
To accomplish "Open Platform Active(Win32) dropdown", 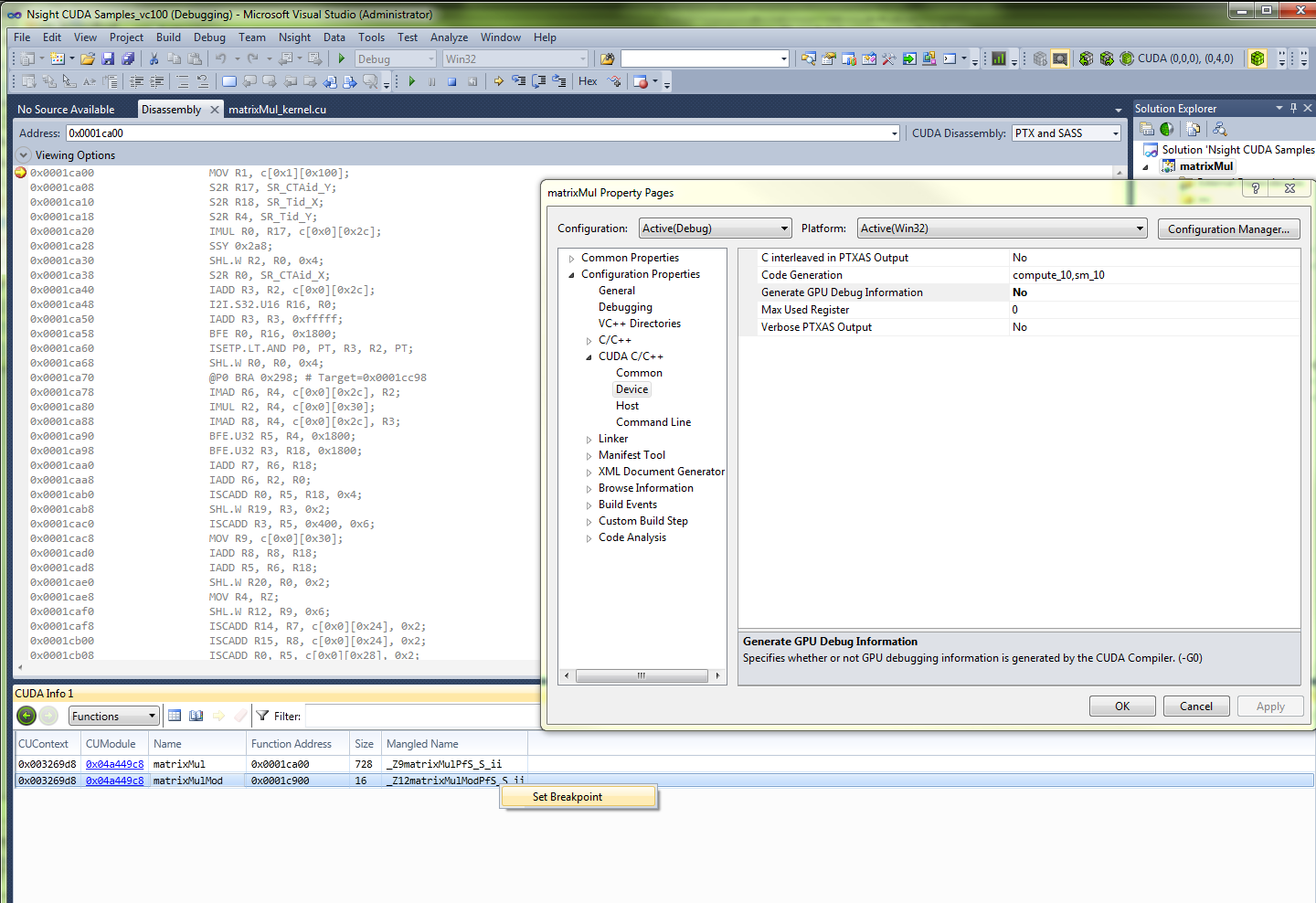I will (1003, 228).
